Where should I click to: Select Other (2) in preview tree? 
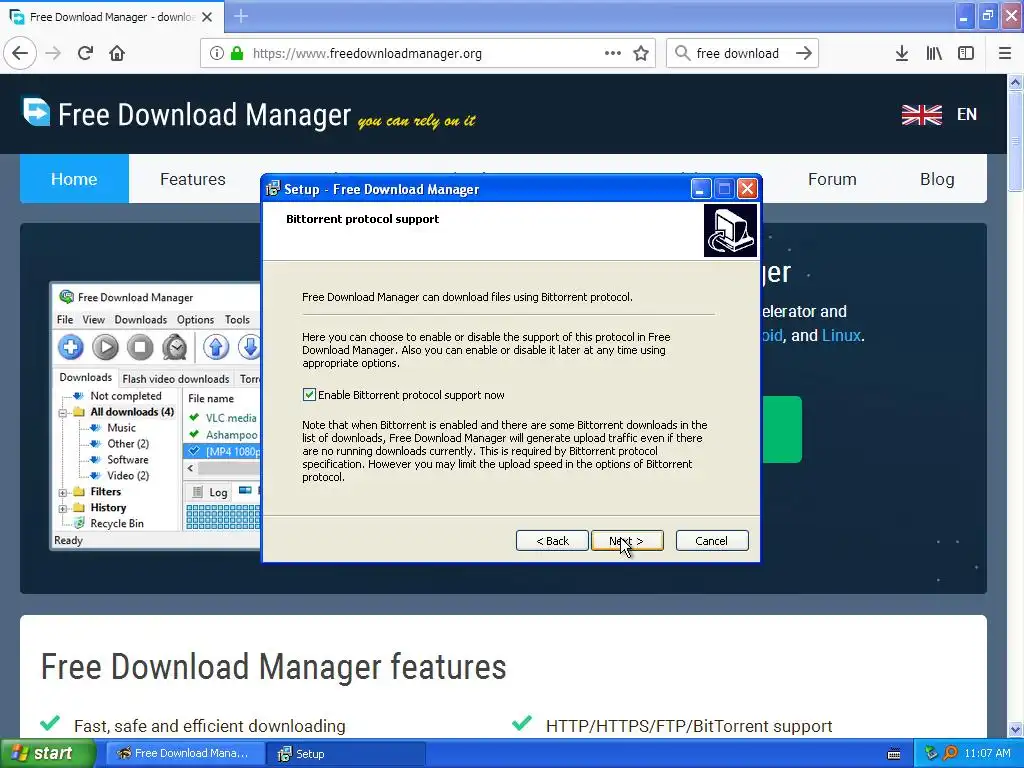pos(128,443)
